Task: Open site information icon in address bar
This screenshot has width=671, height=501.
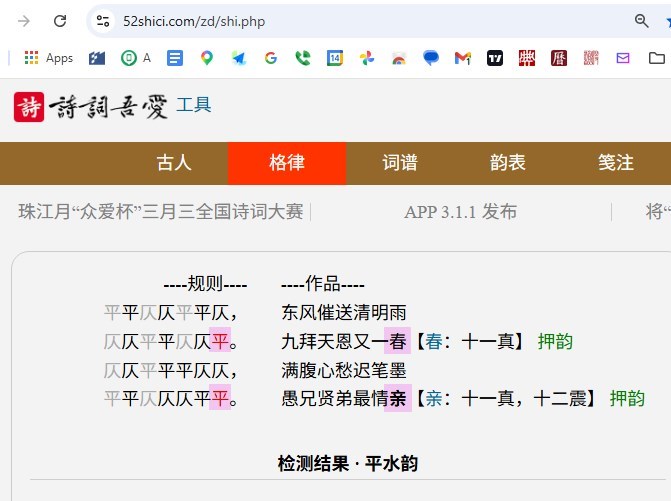Action: (103, 21)
